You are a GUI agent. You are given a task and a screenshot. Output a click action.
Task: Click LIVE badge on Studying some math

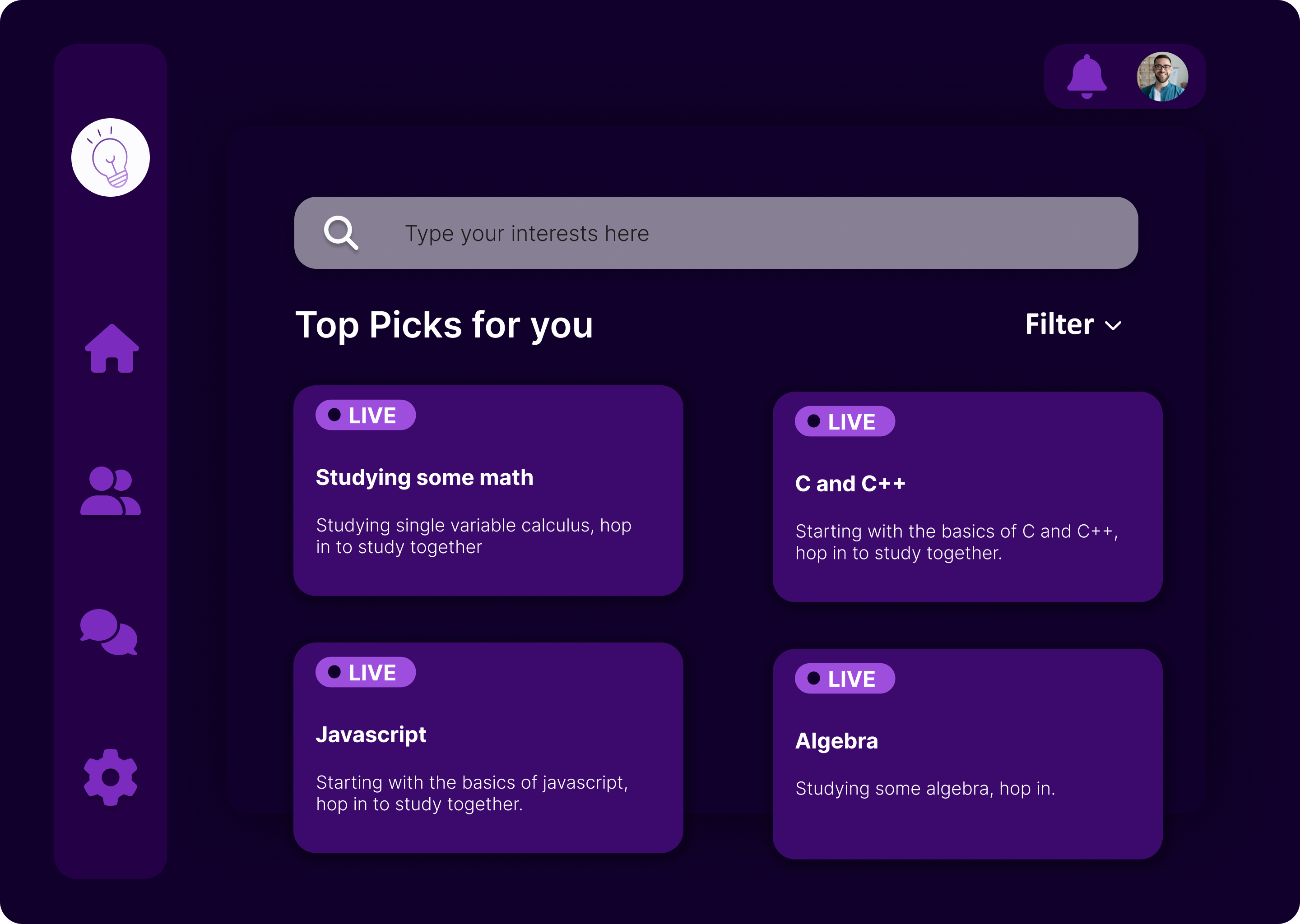[x=366, y=416]
